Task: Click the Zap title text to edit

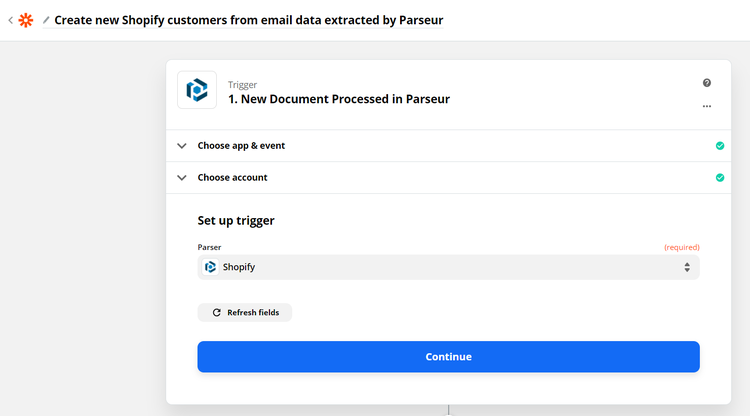Action: pos(249,20)
